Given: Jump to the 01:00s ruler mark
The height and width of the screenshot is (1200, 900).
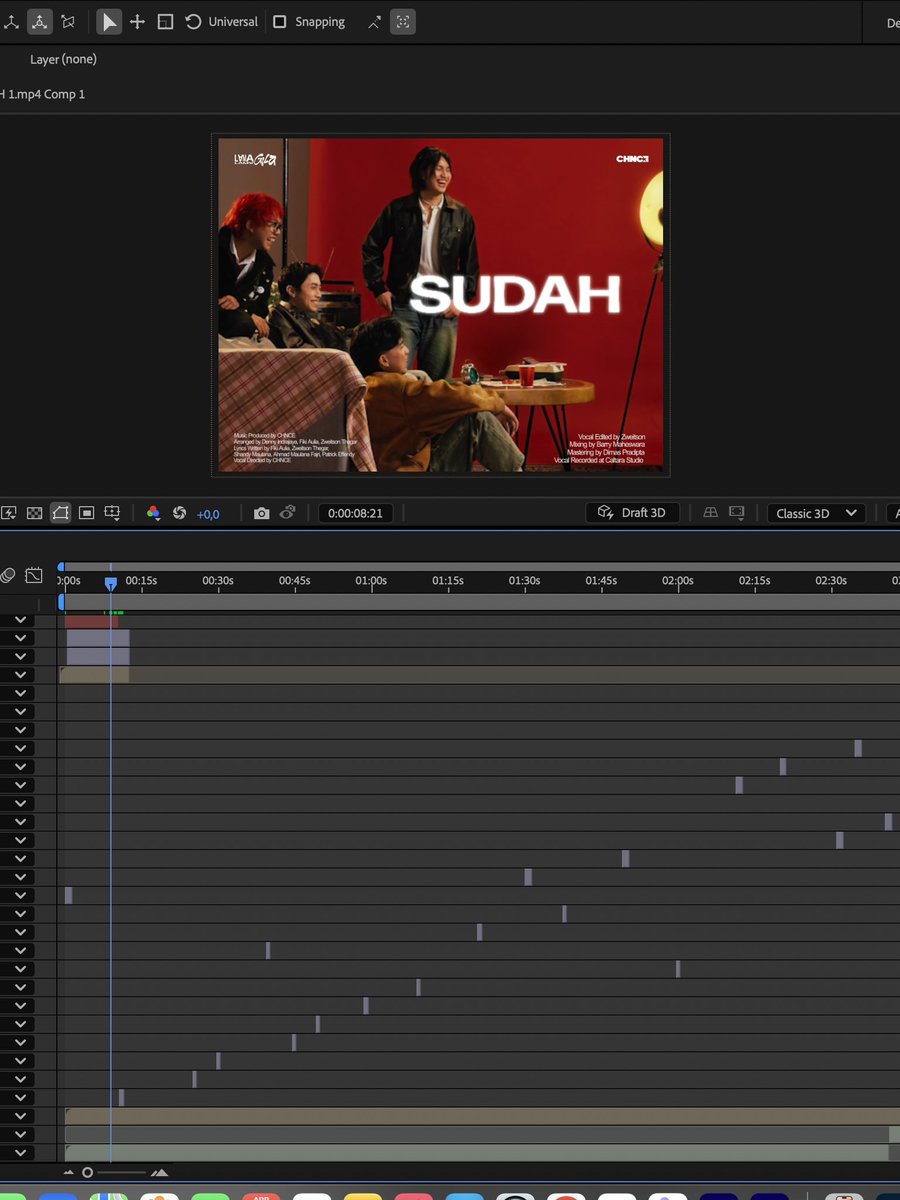Looking at the screenshot, I should (x=371, y=580).
